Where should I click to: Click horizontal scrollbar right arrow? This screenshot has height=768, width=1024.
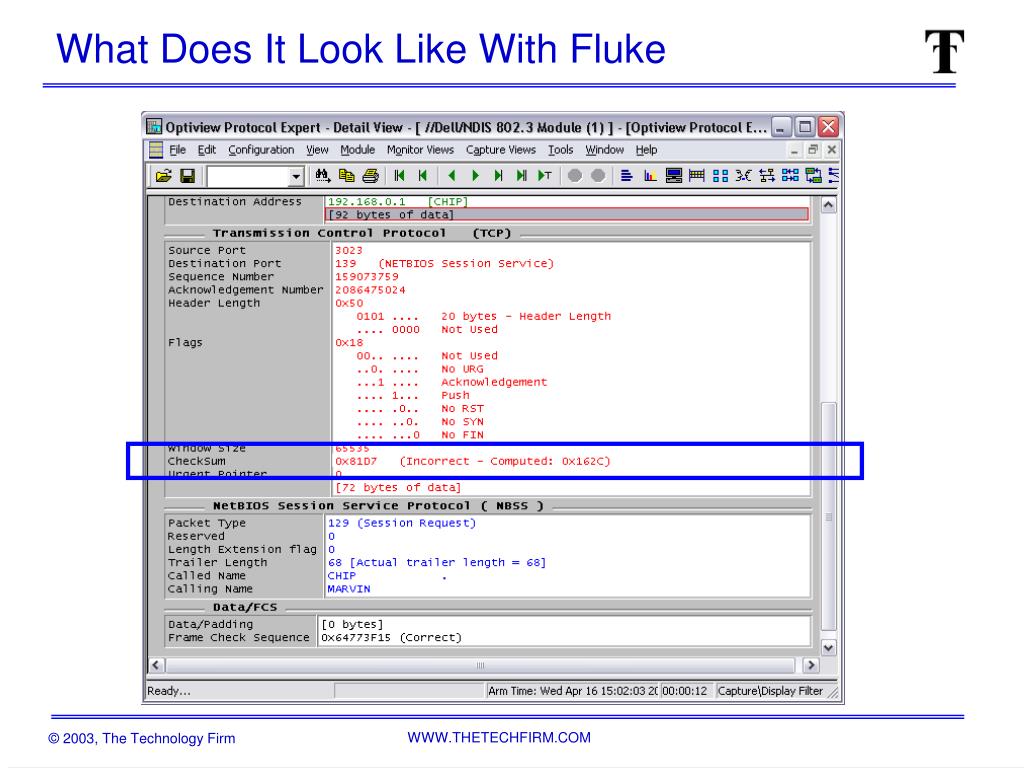810,665
